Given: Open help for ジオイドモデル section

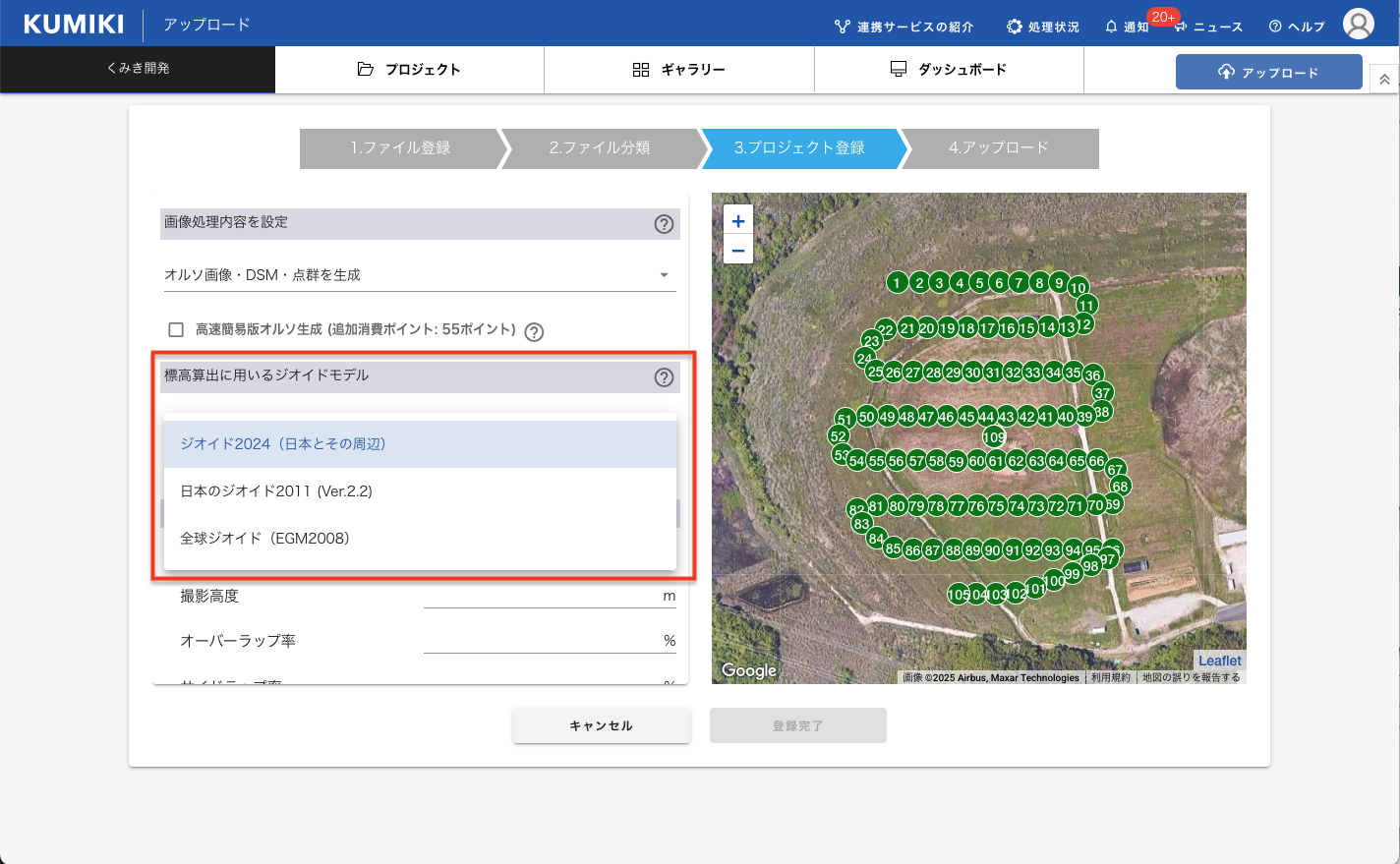Looking at the screenshot, I should 664,377.
